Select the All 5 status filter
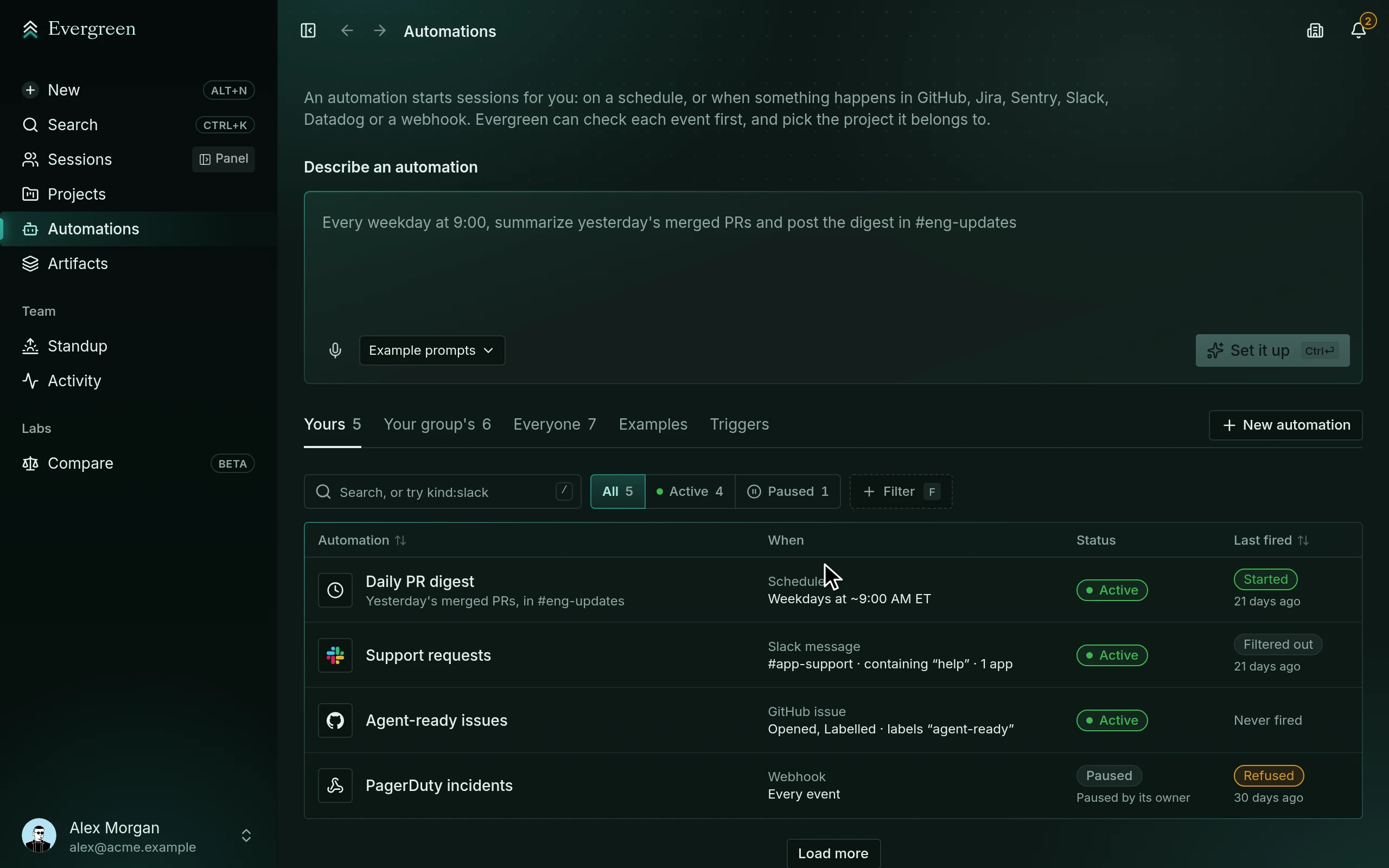The height and width of the screenshot is (868, 1389). (x=617, y=492)
